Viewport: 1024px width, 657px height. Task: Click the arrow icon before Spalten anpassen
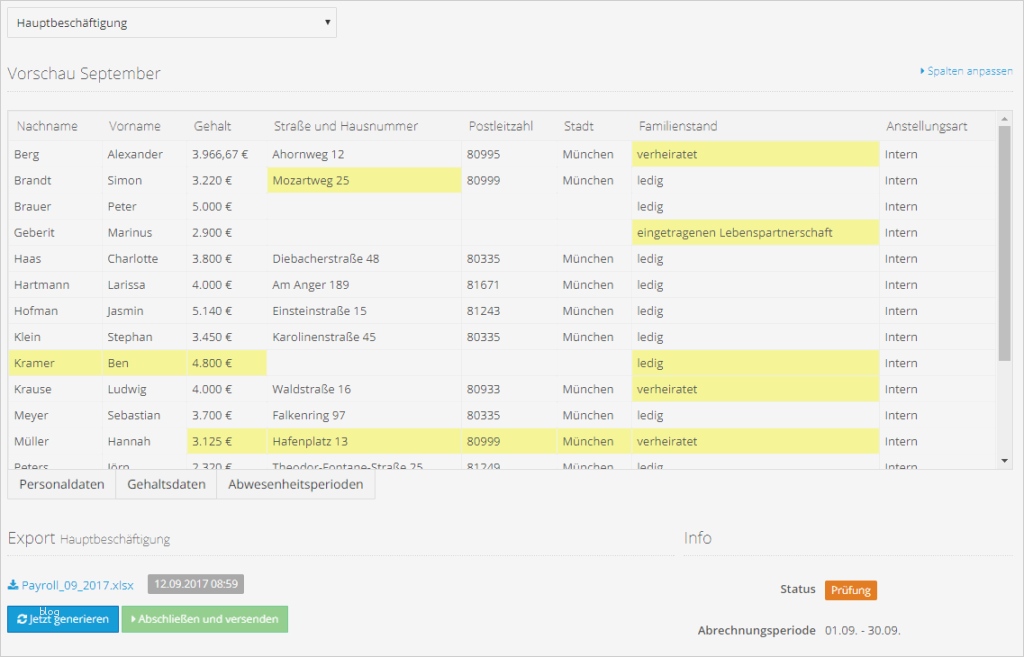[922, 71]
